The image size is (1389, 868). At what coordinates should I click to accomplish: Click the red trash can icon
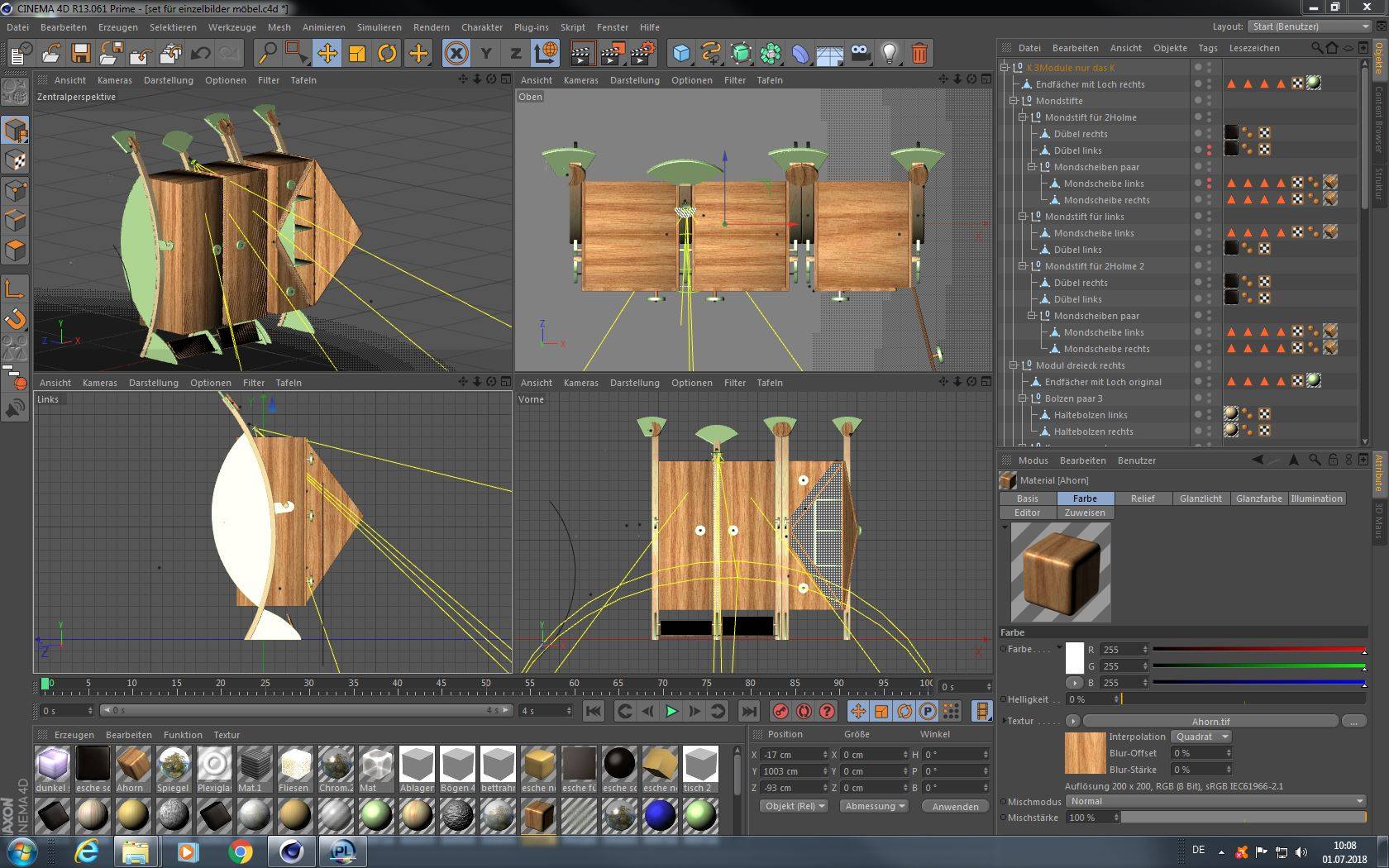(x=919, y=54)
